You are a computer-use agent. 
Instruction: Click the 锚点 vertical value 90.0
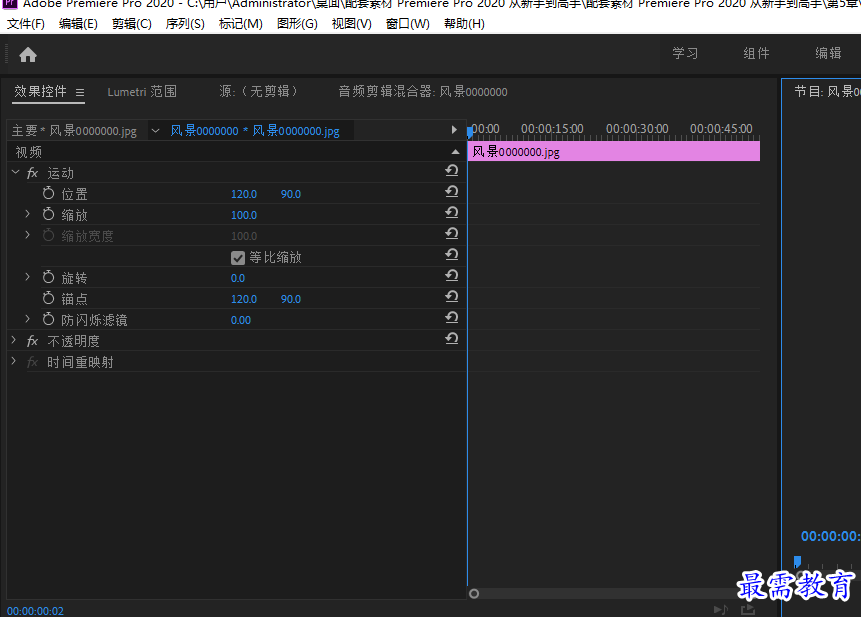click(290, 299)
